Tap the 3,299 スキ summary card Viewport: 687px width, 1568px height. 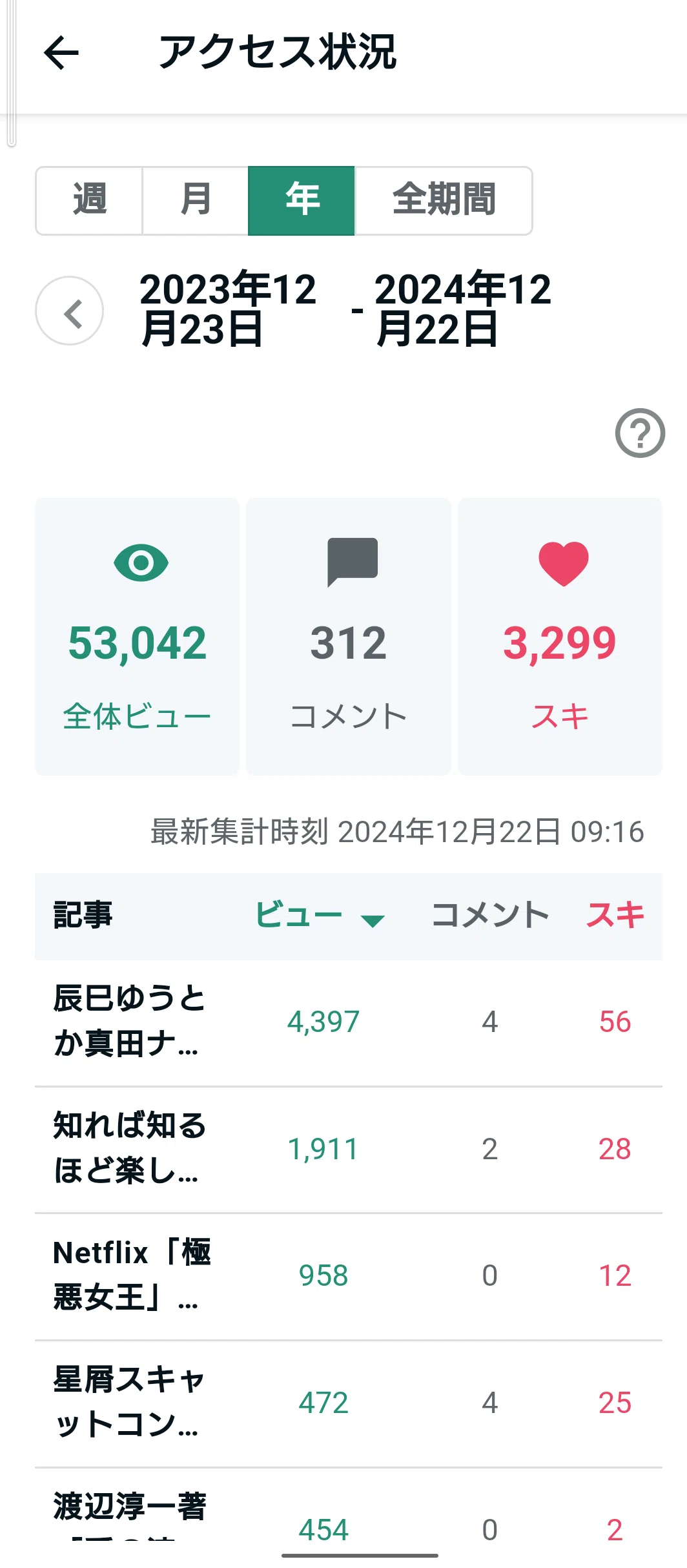[x=560, y=636]
